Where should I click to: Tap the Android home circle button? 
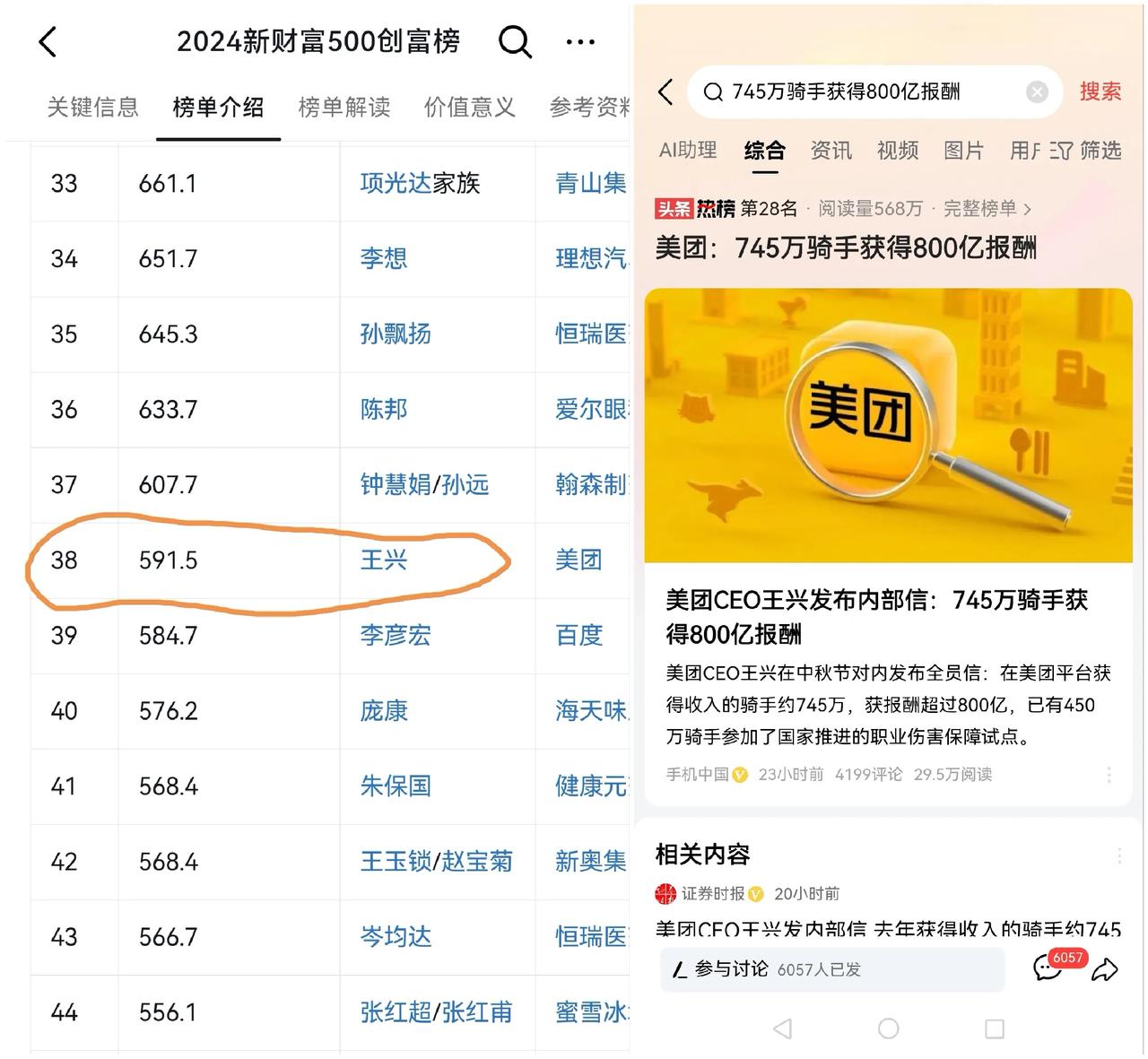888,1029
